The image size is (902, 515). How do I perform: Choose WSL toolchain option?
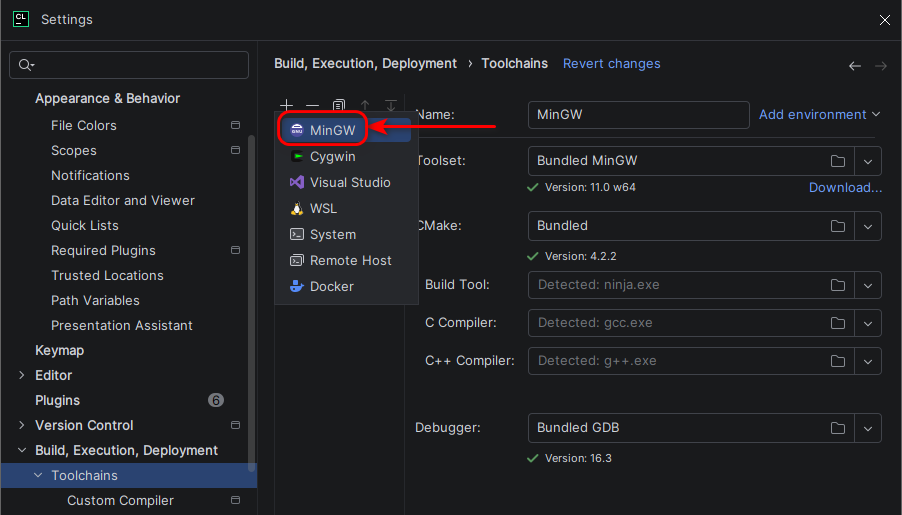[x=346, y=208]
